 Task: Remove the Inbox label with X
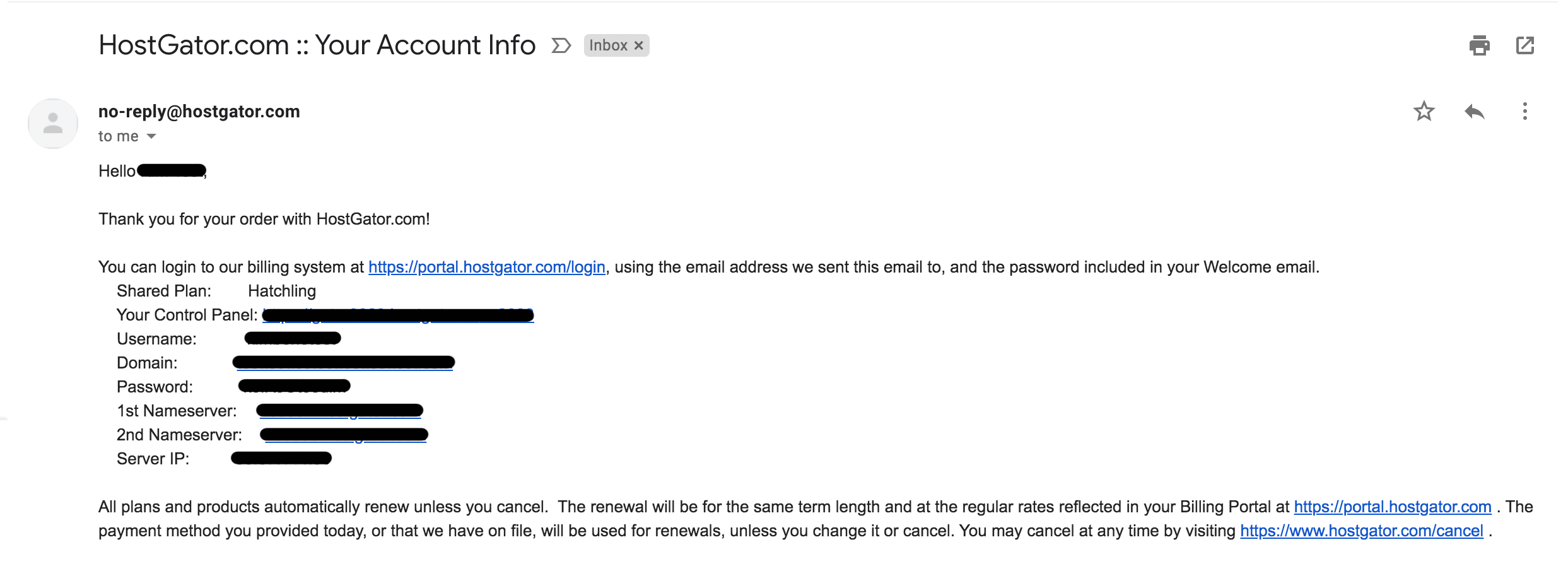click(x=639, y=45)
